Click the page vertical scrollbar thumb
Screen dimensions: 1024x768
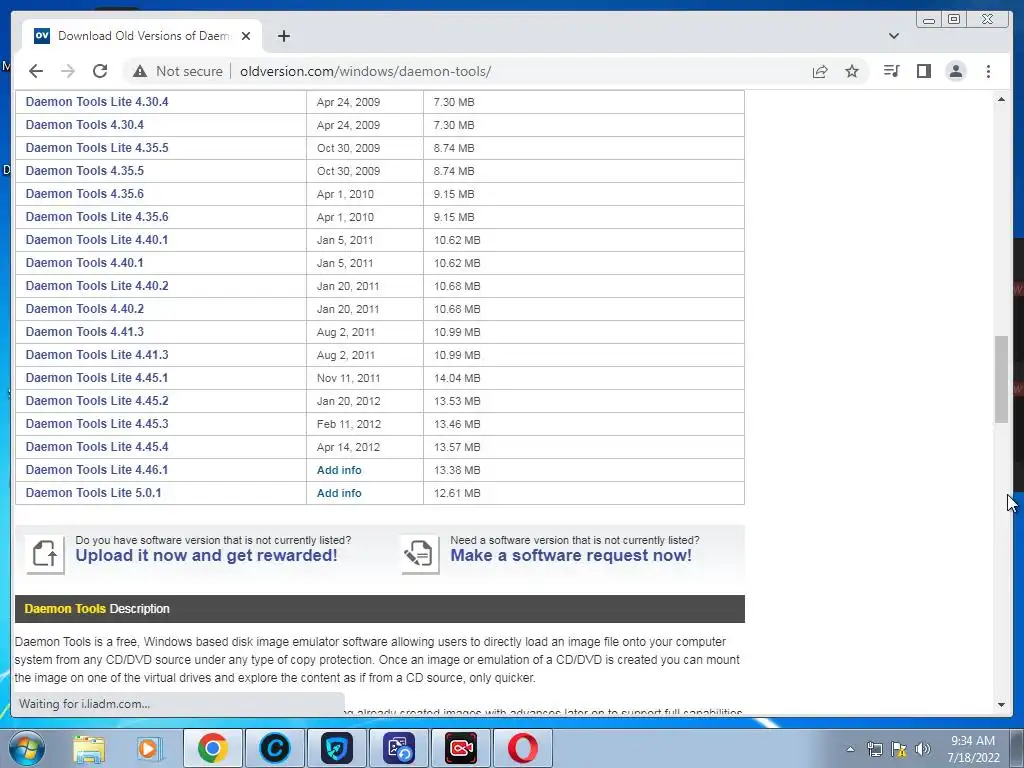pyautogui.click(x=1001, y=379)
